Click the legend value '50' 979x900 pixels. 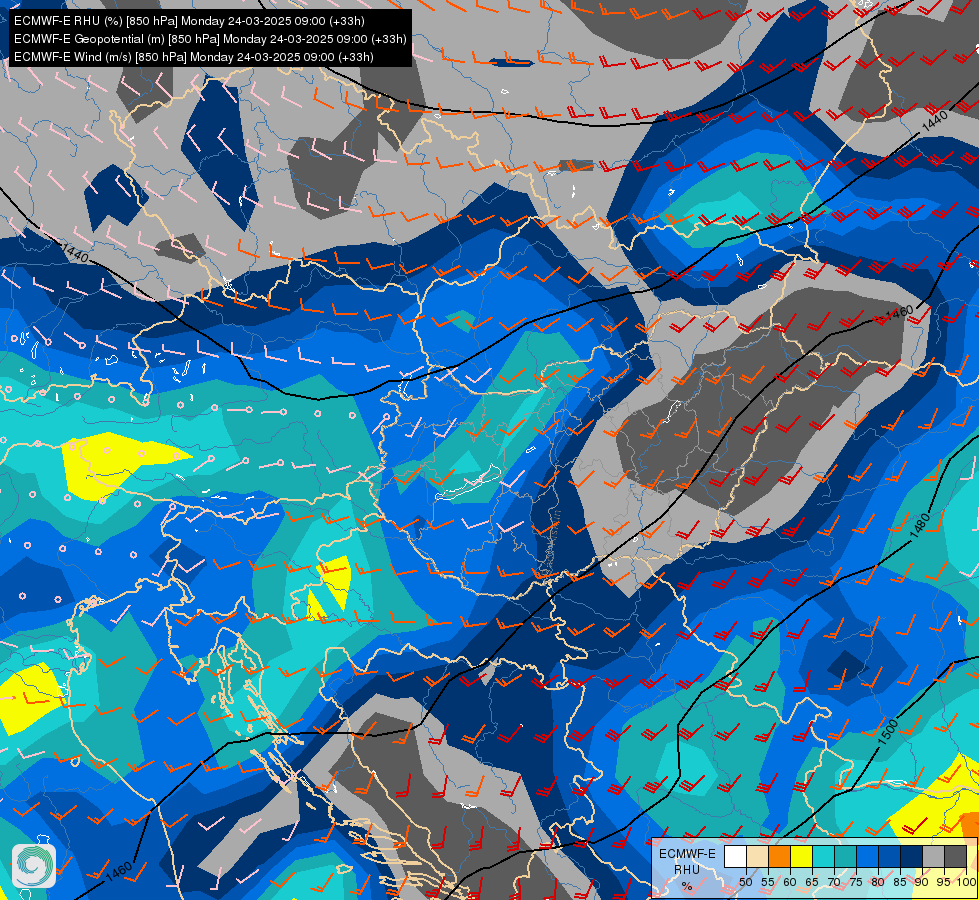[745, 883]
